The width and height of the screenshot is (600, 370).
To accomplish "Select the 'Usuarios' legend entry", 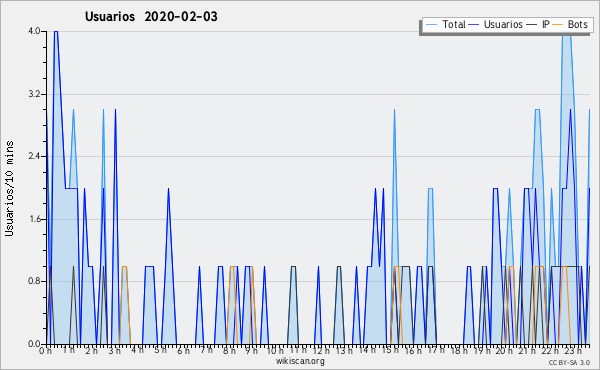I will click(503, 24).
